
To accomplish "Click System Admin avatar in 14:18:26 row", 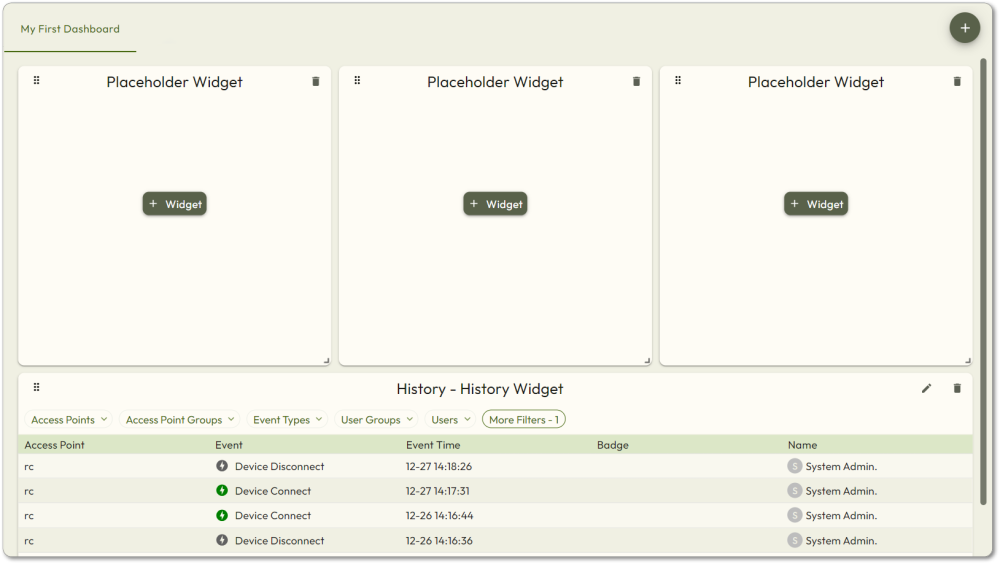I will [795, 466].
